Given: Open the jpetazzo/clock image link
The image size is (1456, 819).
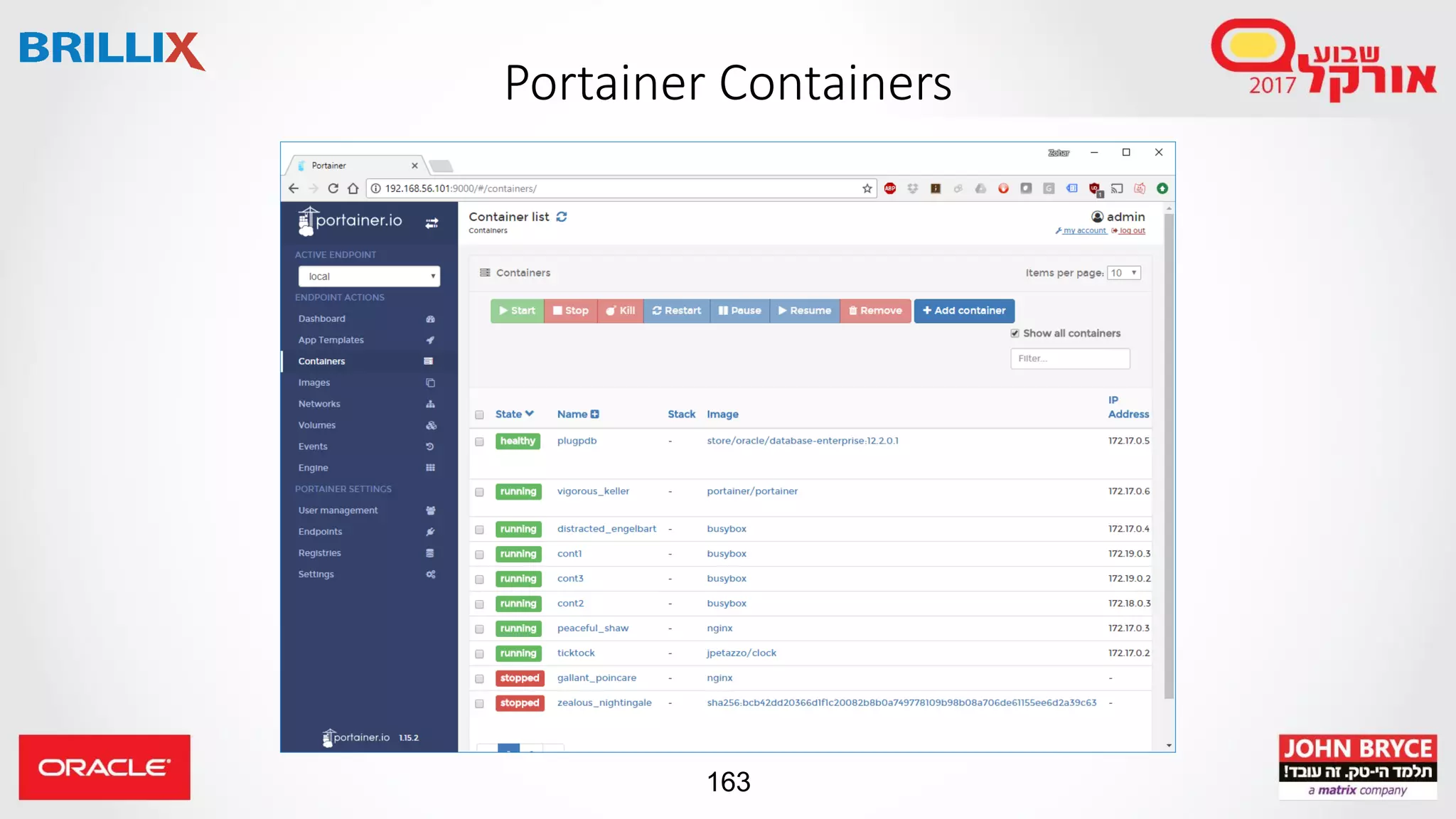Looking at the screenshot, I should point(742,653).
